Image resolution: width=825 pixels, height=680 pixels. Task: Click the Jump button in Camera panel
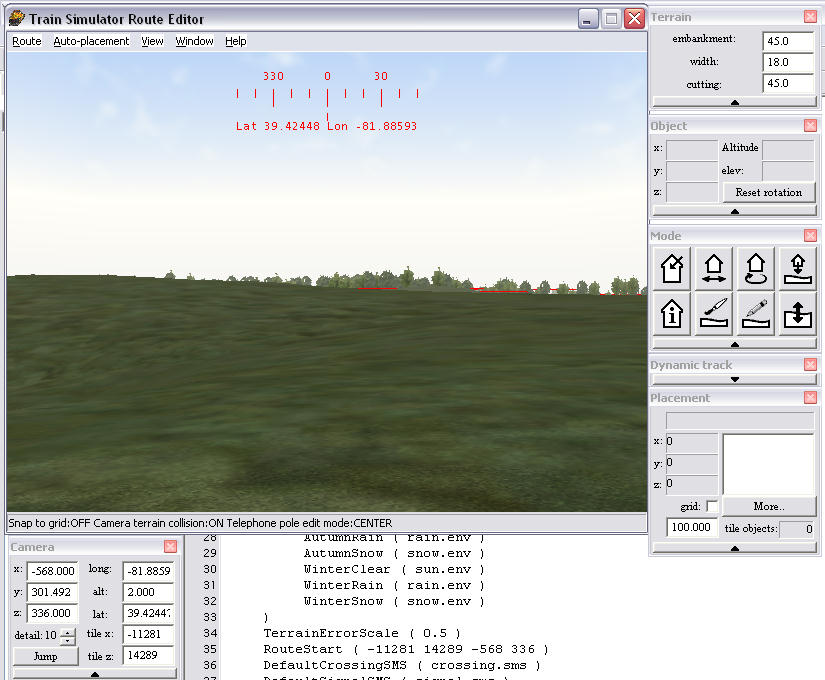pos(46,656)
